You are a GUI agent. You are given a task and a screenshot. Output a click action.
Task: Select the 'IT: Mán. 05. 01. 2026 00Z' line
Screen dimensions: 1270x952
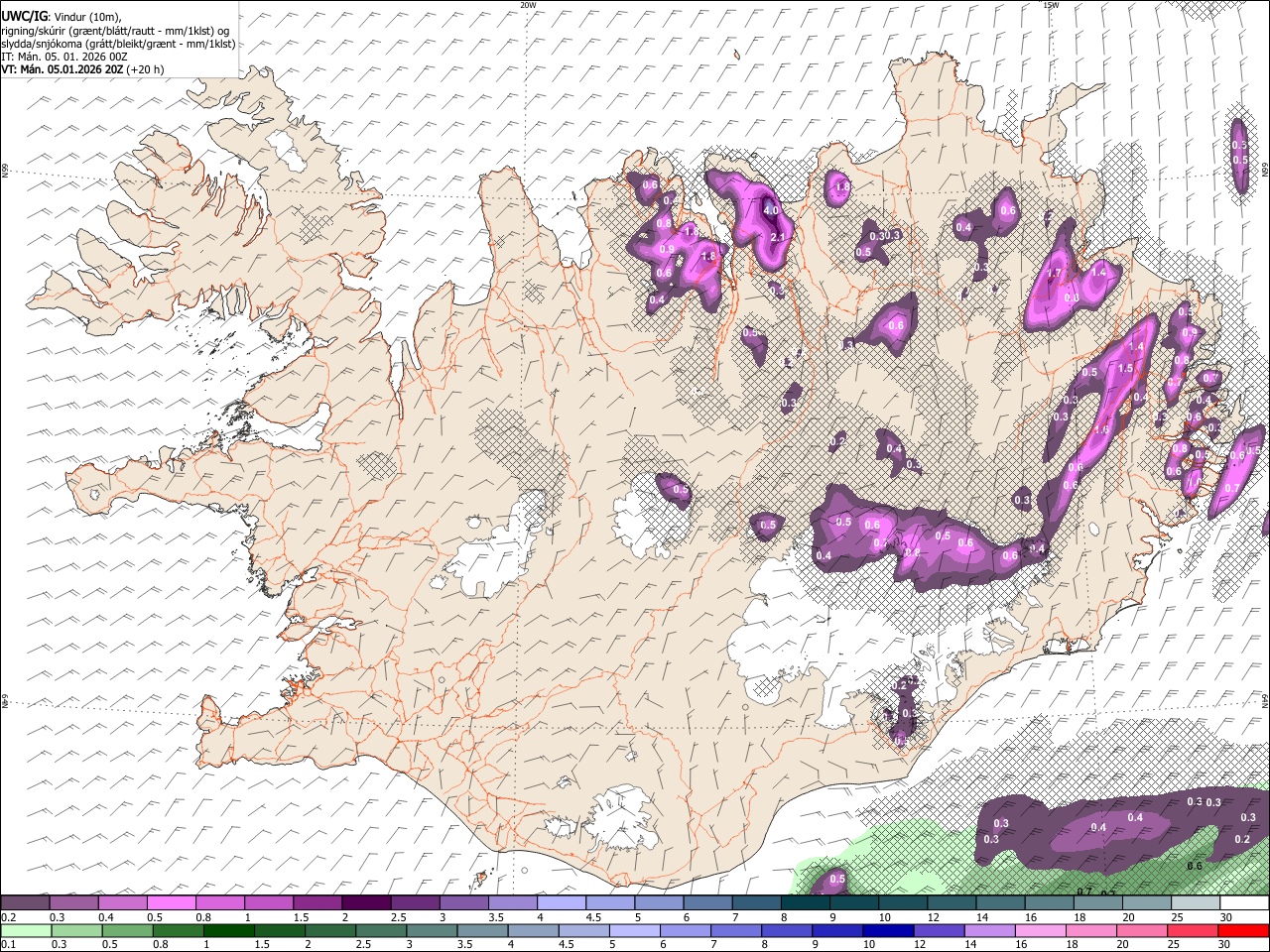(x=64, y=57)
